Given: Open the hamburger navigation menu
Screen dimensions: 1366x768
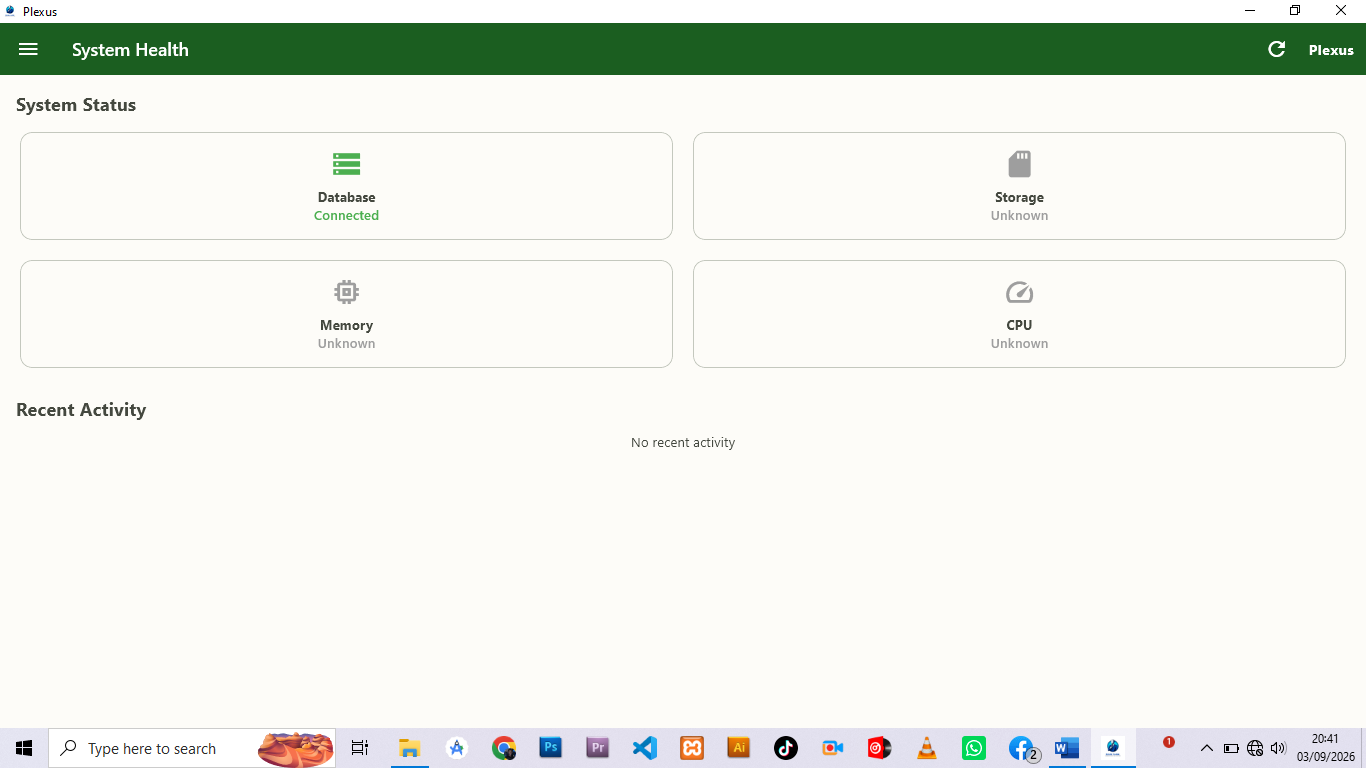Looking at the screenshot, I should [28, 49].
